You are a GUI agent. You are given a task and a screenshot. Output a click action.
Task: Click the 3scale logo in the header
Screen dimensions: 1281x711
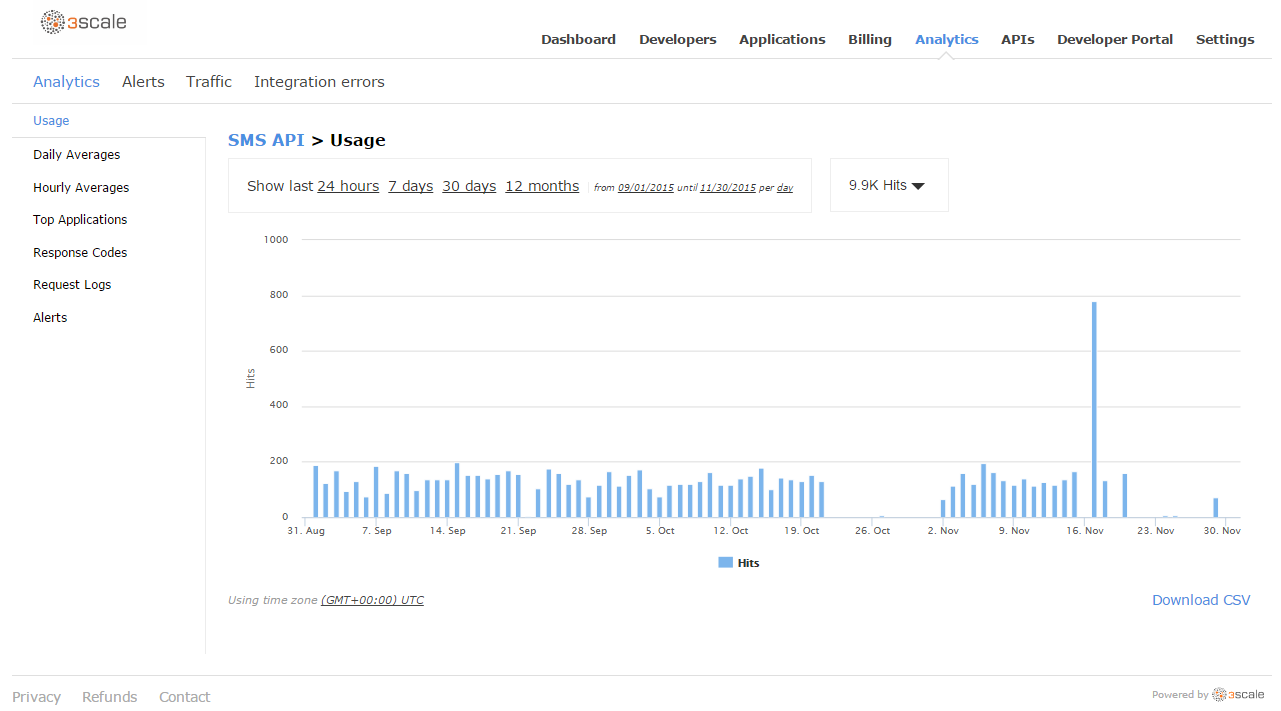click(x=85, y=21)
